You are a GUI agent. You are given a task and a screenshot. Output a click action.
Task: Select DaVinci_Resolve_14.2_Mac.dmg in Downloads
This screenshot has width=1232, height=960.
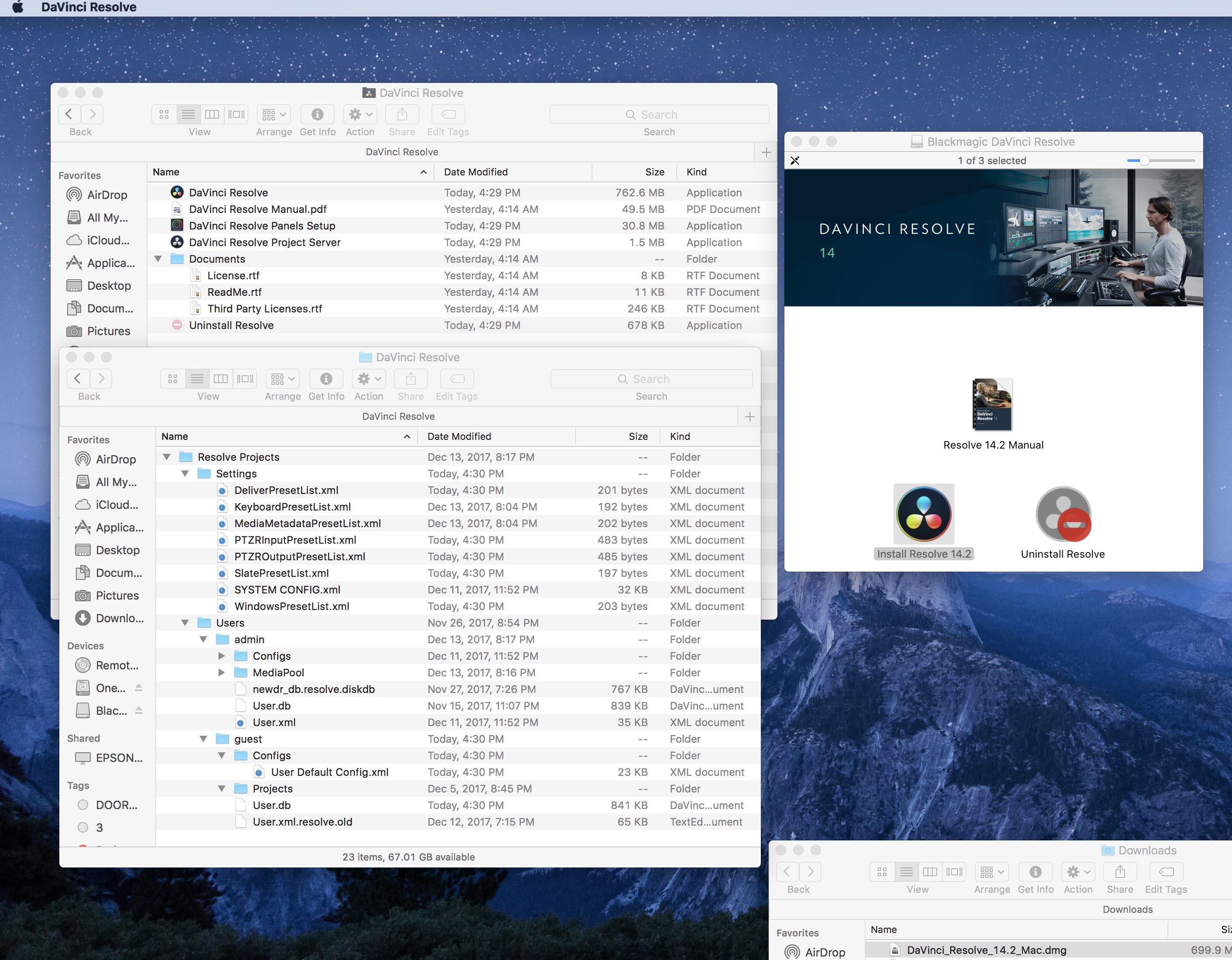coord(1049,950)
